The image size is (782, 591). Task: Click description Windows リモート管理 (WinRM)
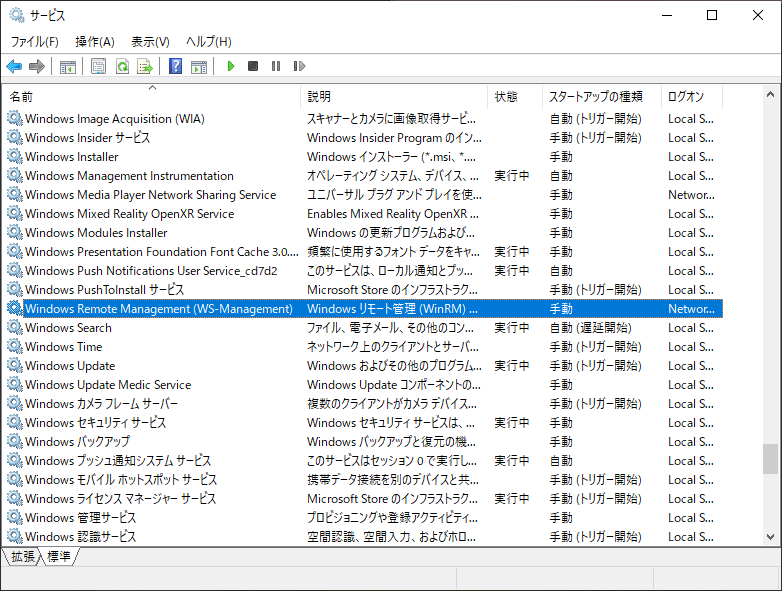coord(392,309)
